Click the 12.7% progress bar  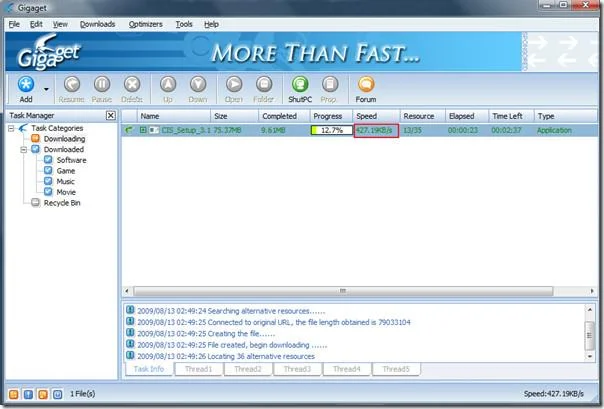[x=332, y=131]
